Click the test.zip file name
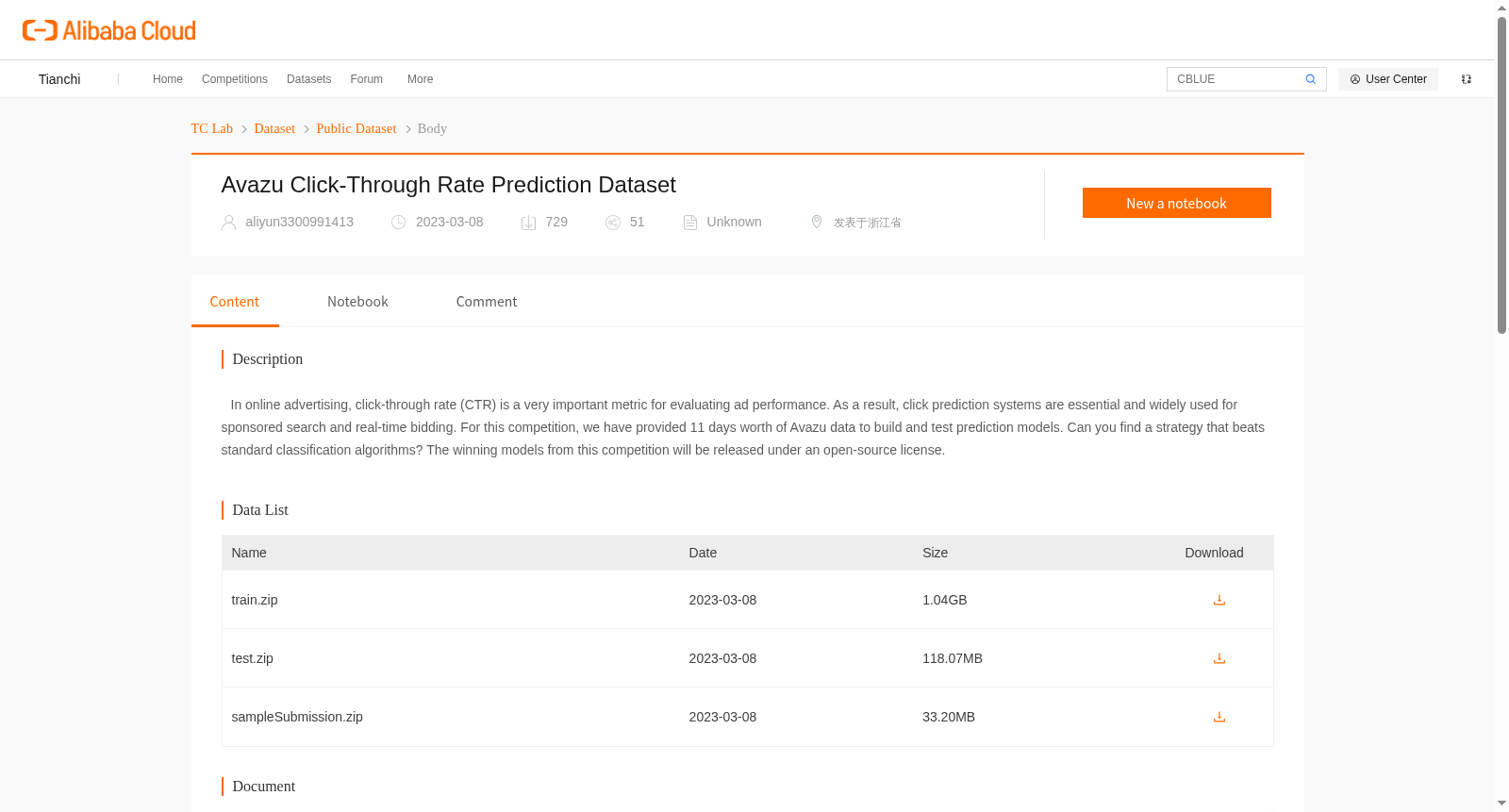This screenshot has height=812, width=1509. pos(253,658)
